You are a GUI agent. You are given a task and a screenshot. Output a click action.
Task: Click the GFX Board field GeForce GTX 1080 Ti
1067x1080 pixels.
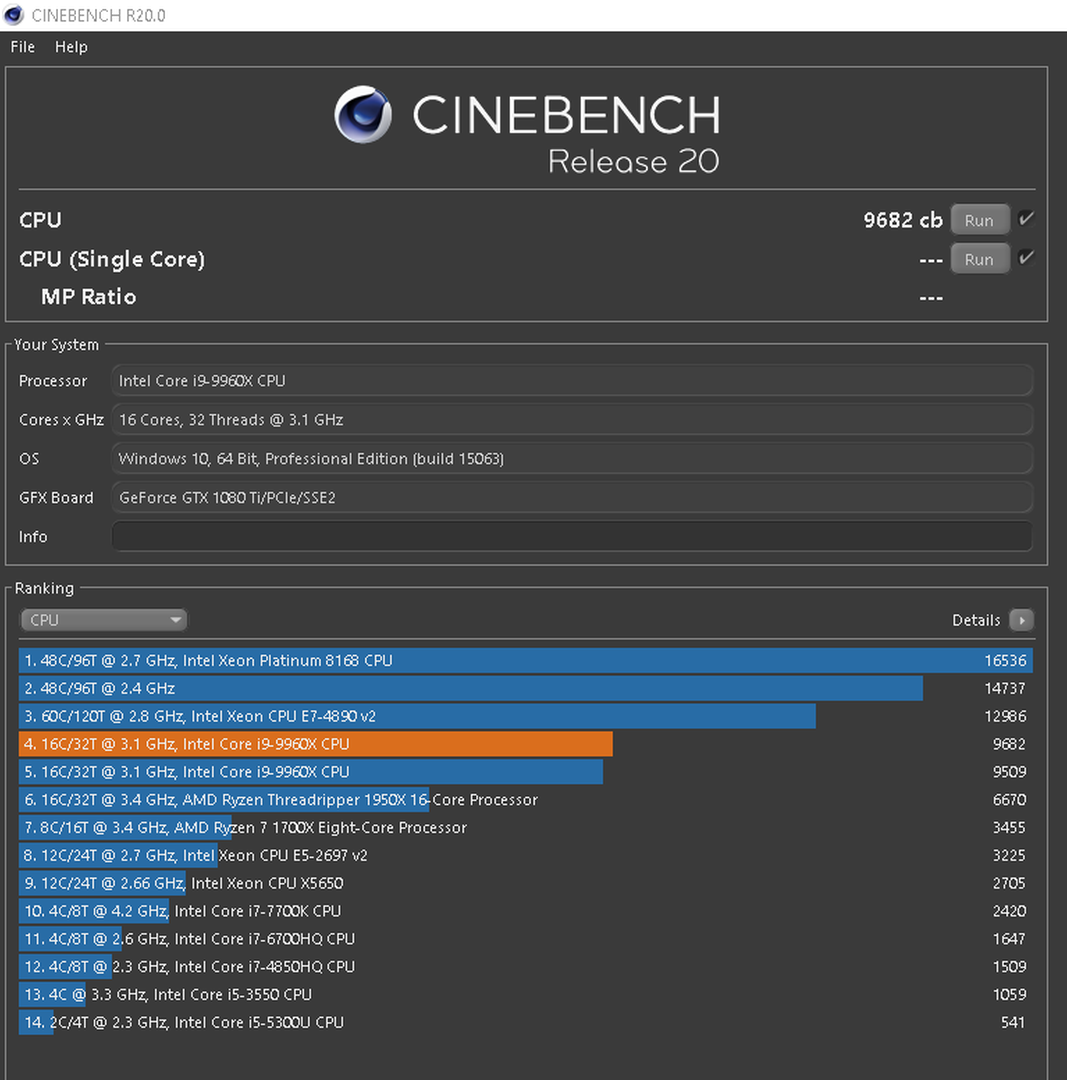572,497
